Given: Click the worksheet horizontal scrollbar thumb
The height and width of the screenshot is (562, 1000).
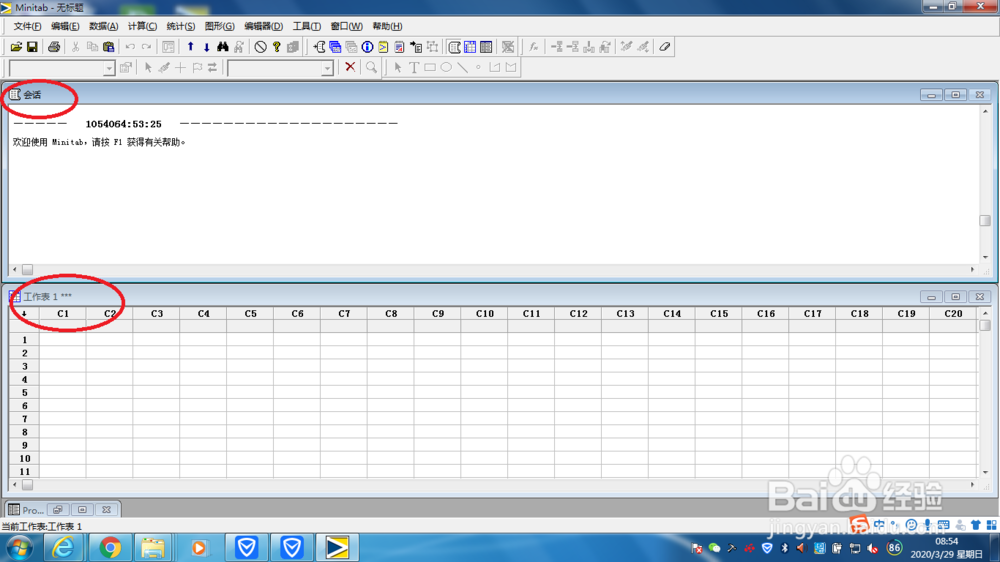Looking at the screenshot, I should pyautogui.click(x=27, y=485).
